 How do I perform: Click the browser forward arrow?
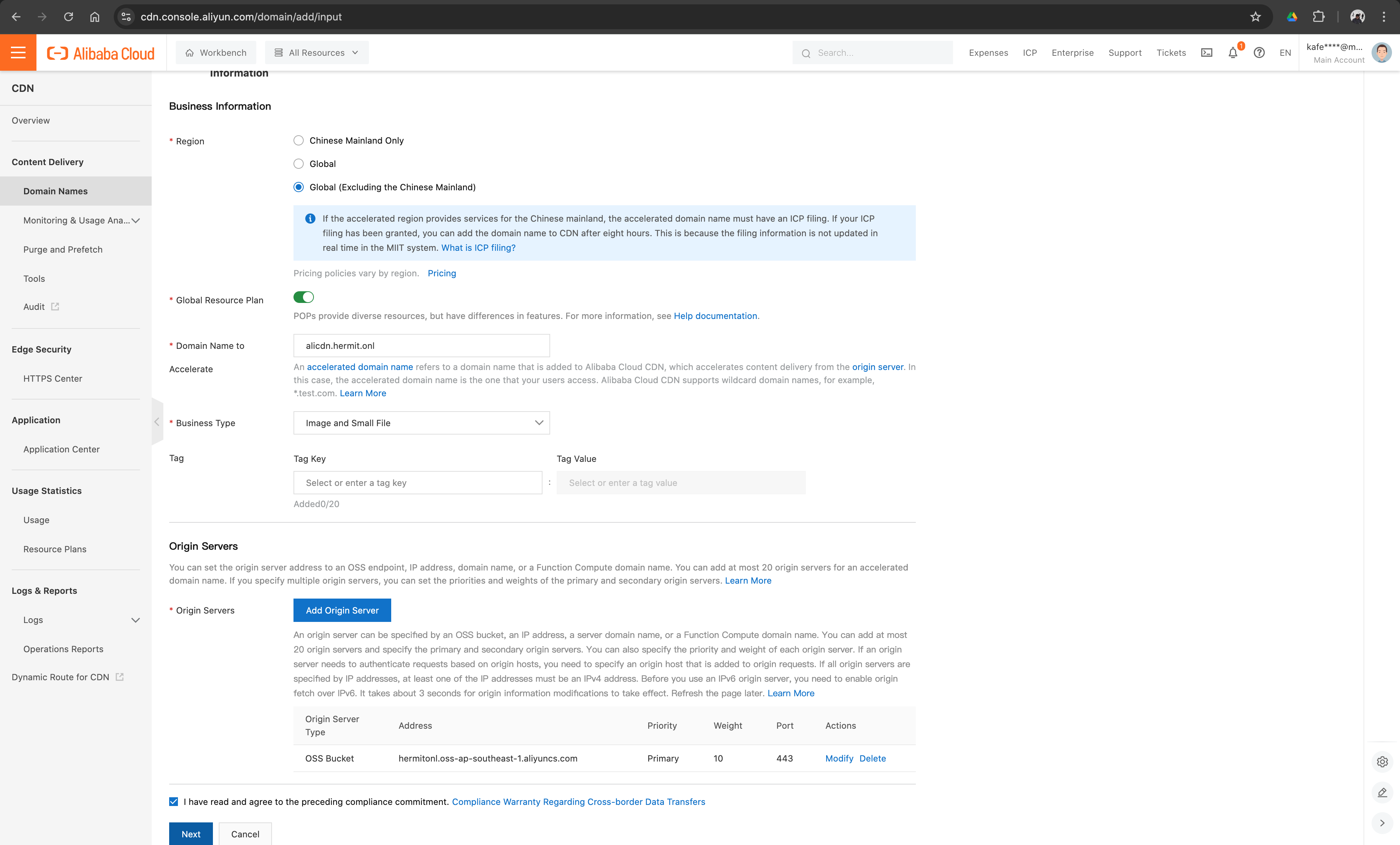42,16
